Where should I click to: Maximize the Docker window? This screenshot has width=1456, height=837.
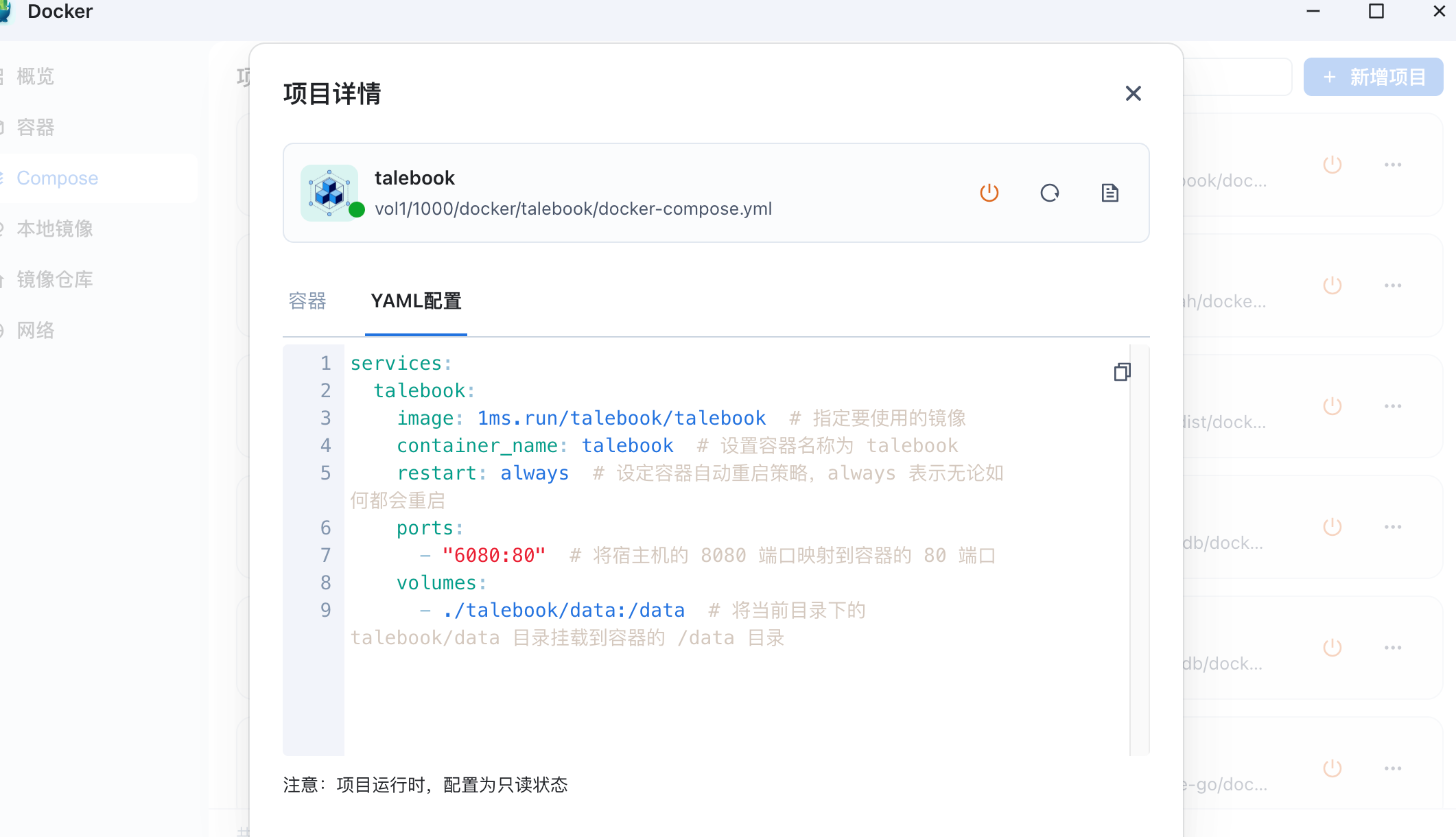(x=1376, y=11)
